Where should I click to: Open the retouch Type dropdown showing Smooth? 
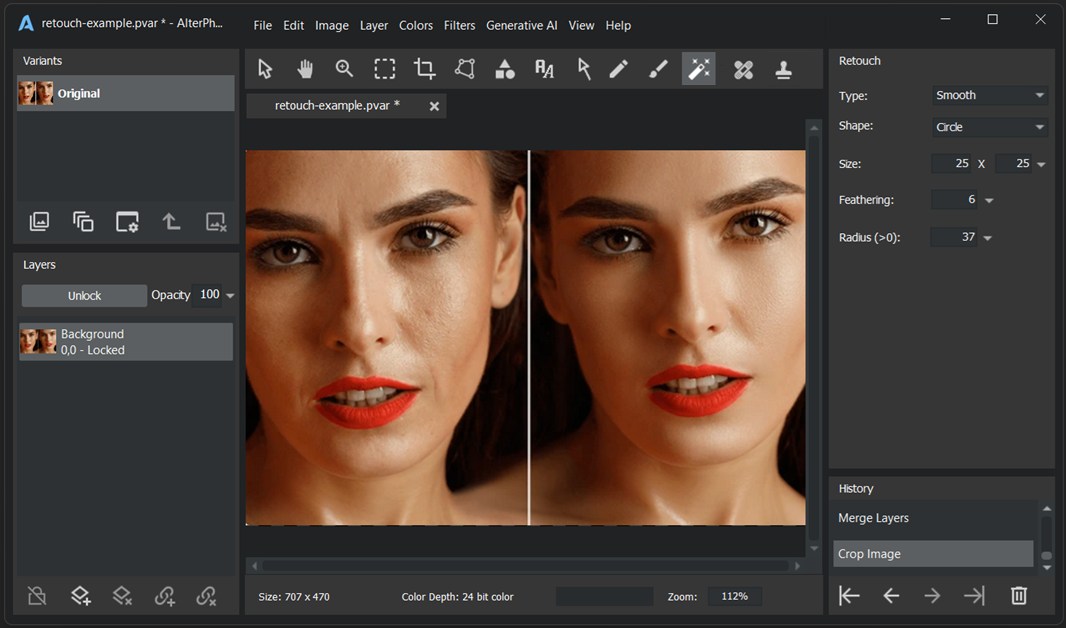tap(988, 95)
